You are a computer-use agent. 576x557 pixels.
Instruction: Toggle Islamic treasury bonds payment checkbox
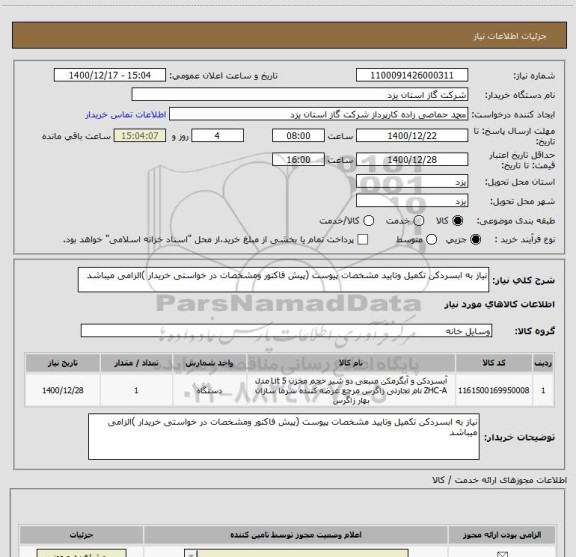pos(363,240)
